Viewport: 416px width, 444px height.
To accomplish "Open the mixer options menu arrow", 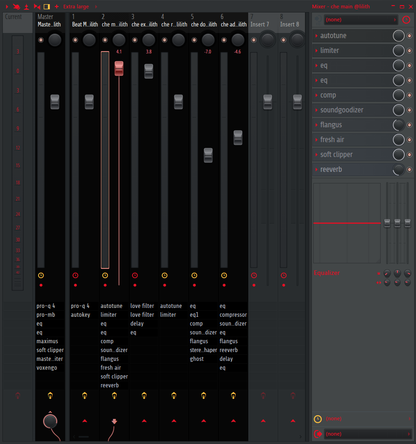I will (x=7, y=6).
